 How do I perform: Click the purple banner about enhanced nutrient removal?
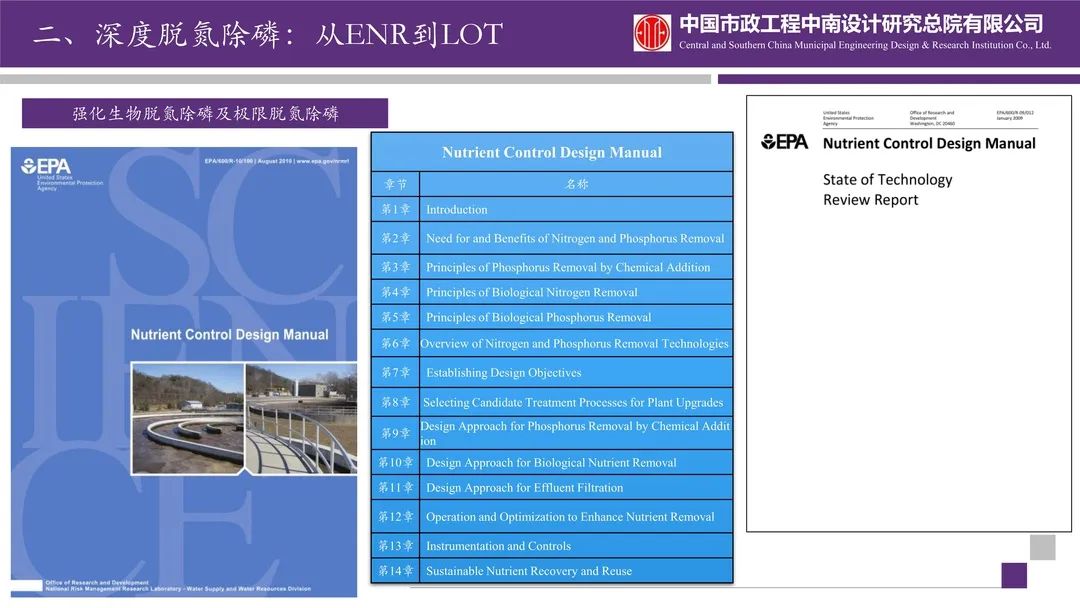point(205,113)
